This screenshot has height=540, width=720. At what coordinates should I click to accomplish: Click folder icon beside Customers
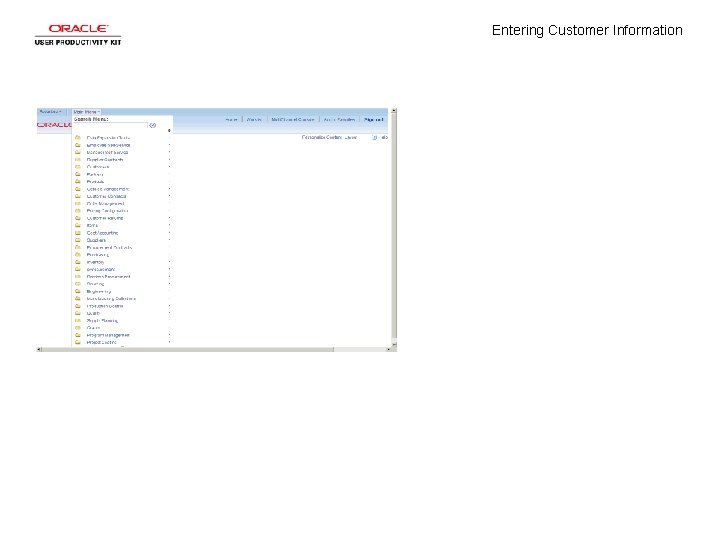coord(78,167)
